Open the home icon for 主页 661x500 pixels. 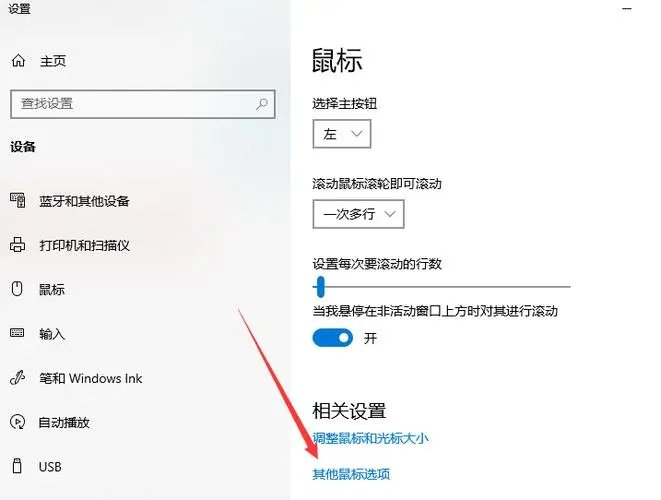pos(18,61)
